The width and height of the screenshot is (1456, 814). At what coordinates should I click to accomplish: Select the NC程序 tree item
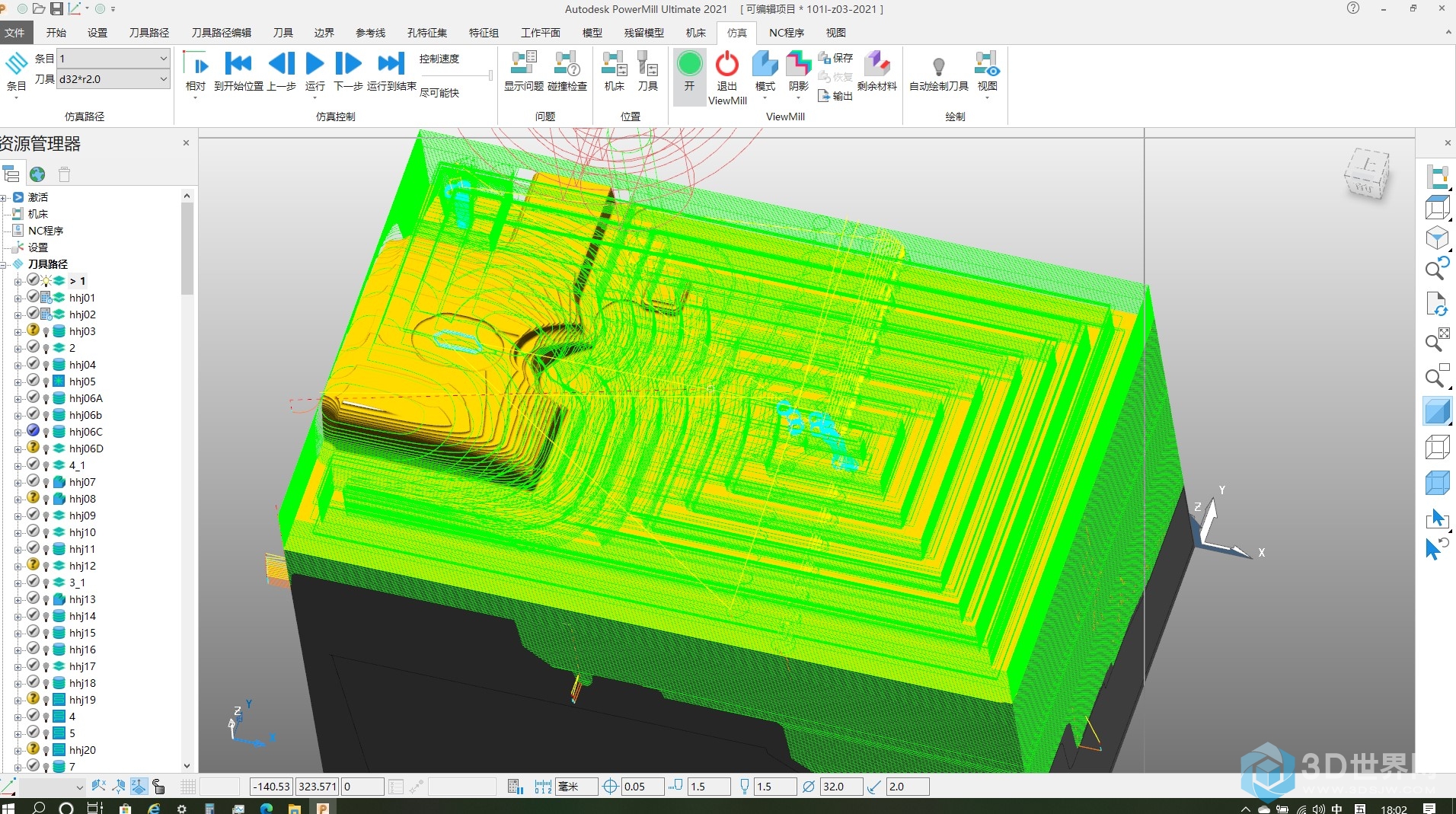click(46, 231)
